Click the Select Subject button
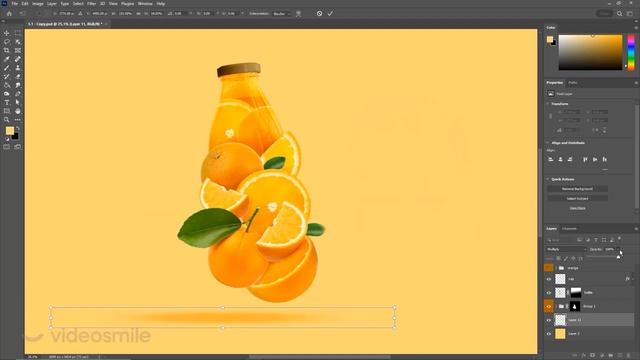 [577, 198]
